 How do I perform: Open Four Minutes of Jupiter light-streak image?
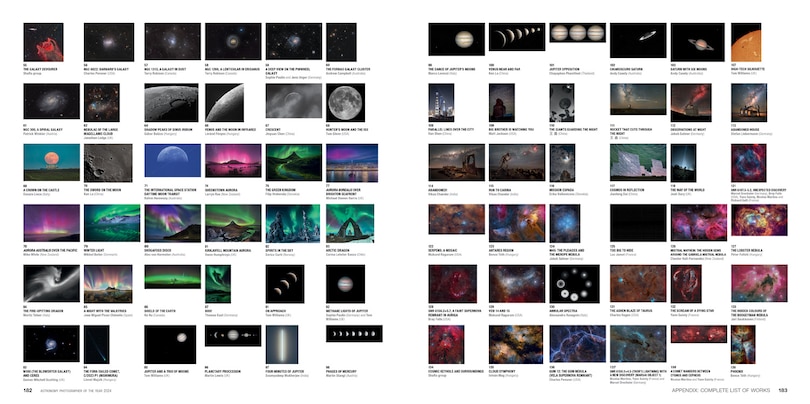[x=282, y=345]
